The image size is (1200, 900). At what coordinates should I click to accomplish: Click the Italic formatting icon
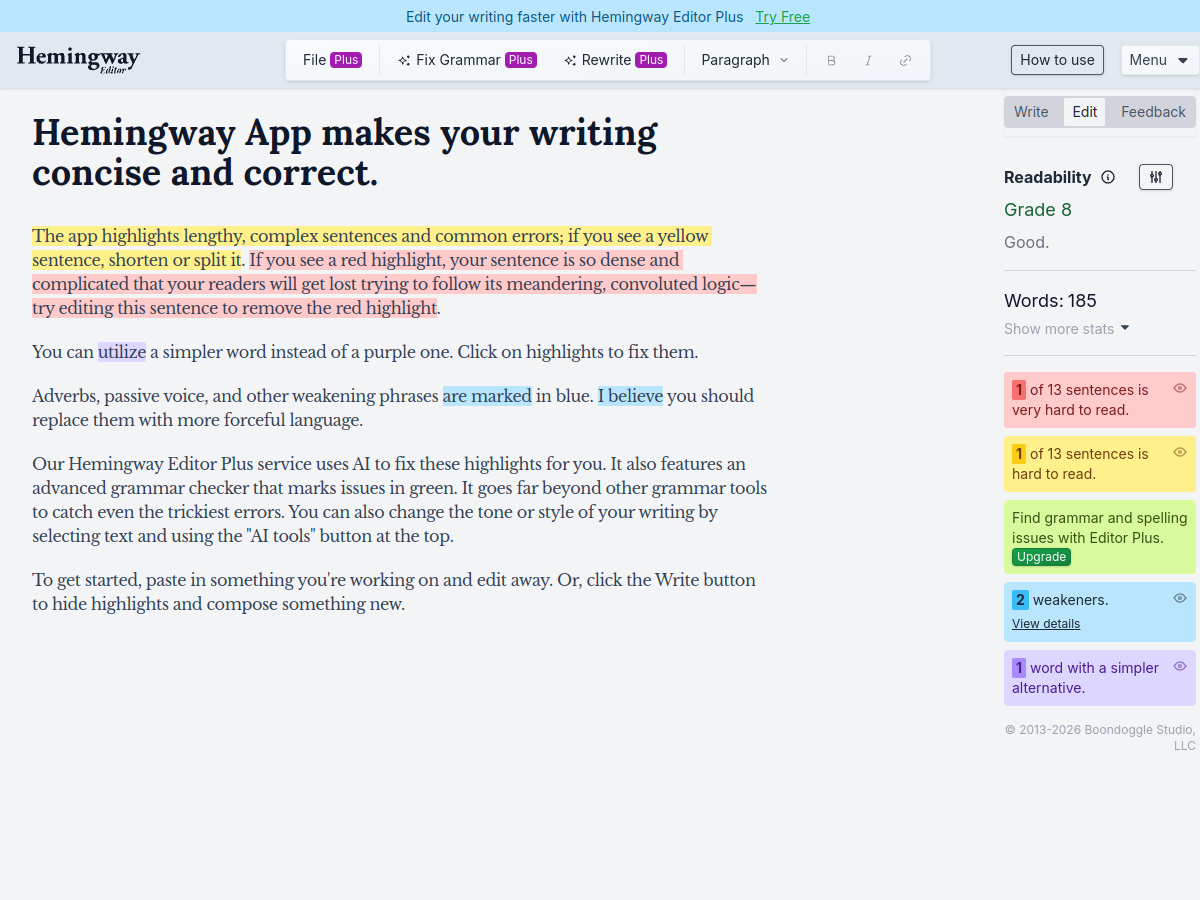pyautogui.click(x=868, y=60)
